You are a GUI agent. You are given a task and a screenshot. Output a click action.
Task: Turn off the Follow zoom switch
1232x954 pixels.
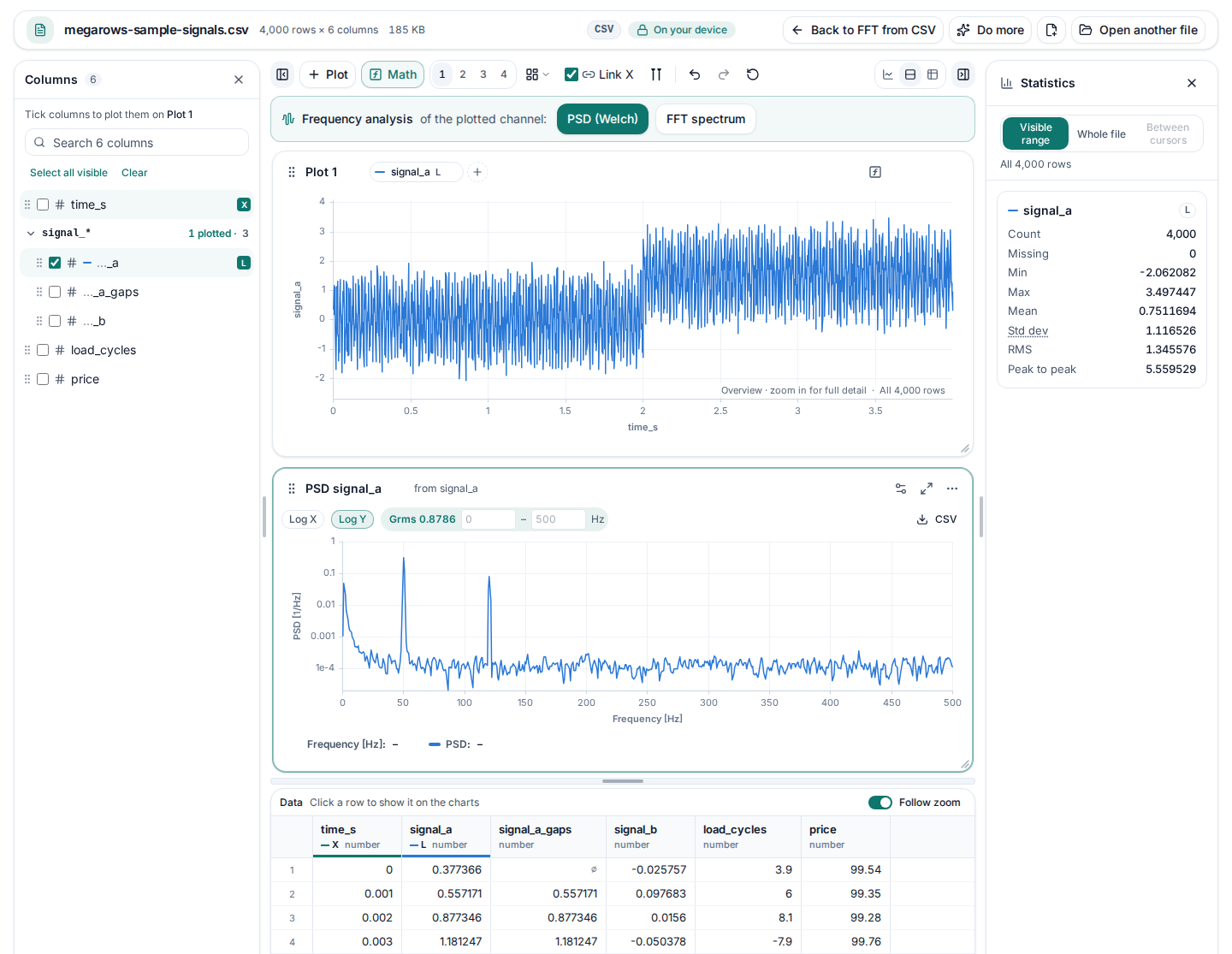click(x=880, y=803)
